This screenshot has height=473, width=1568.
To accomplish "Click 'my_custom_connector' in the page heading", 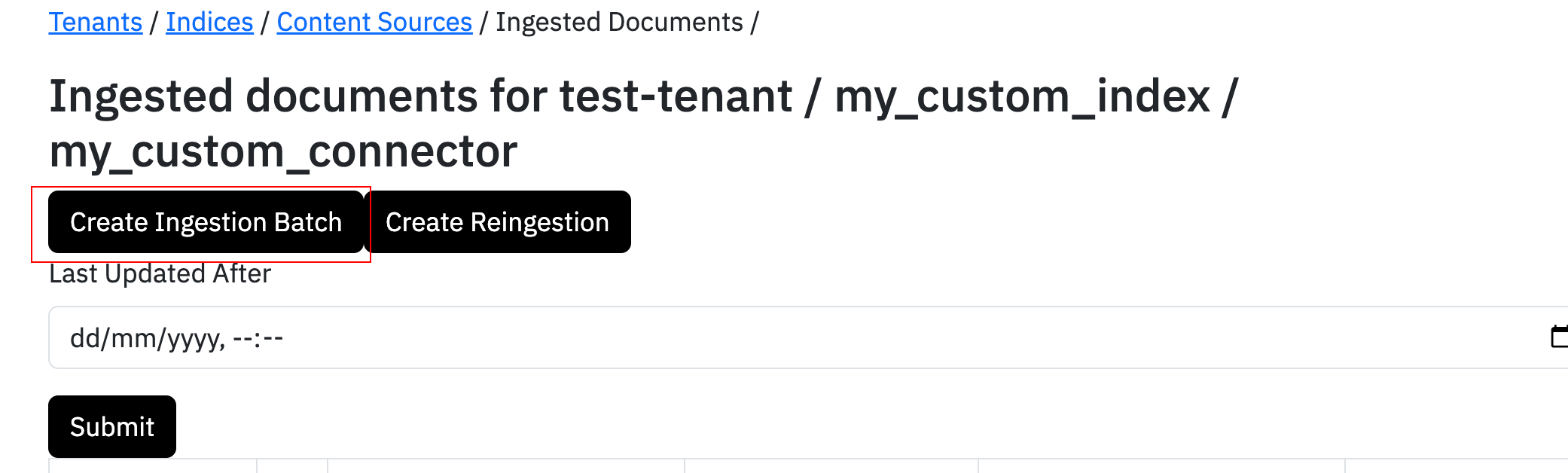I will pos(283,151).
